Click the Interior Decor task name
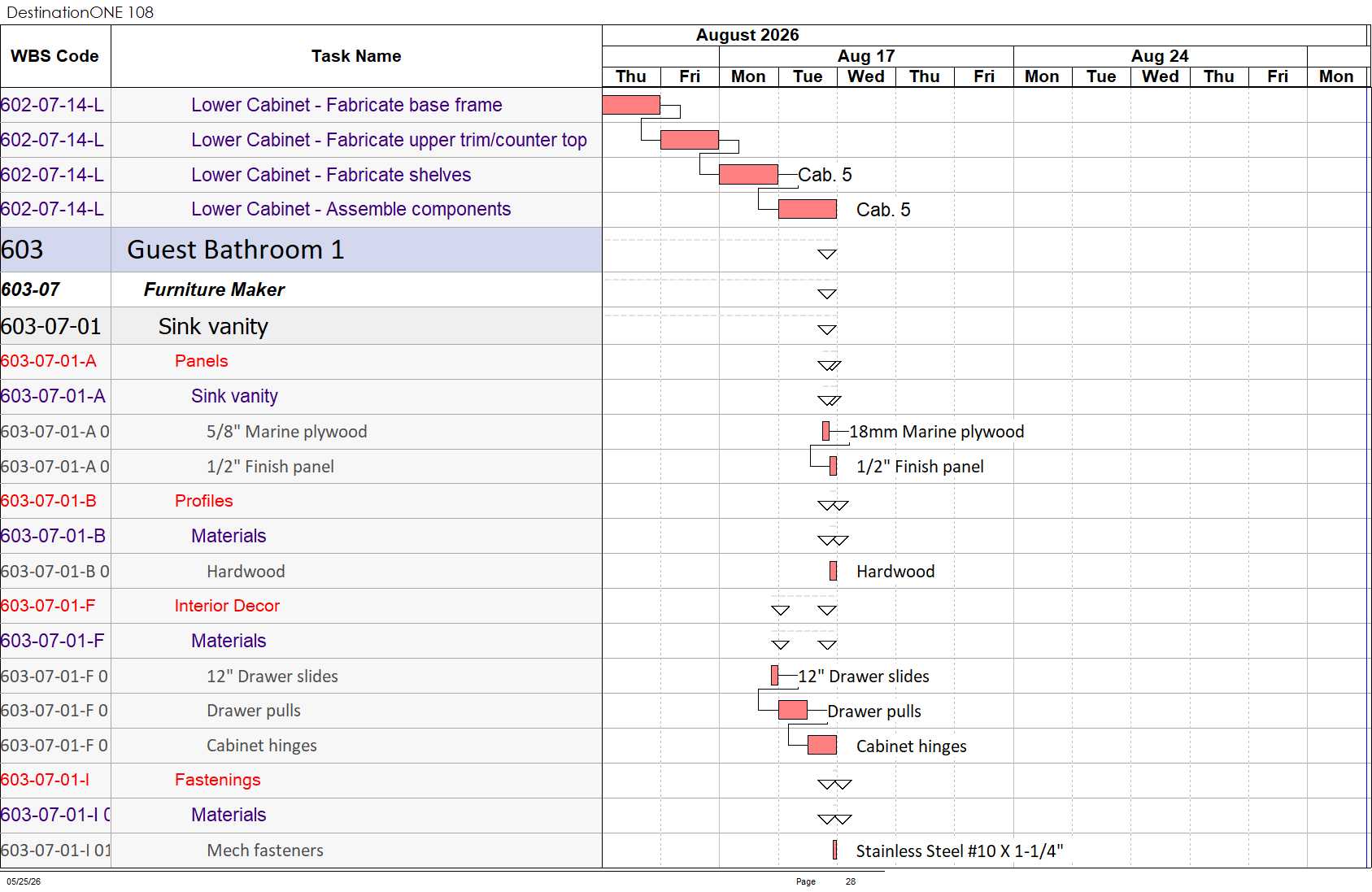The image size is (1372, 892). pos(227,606)
